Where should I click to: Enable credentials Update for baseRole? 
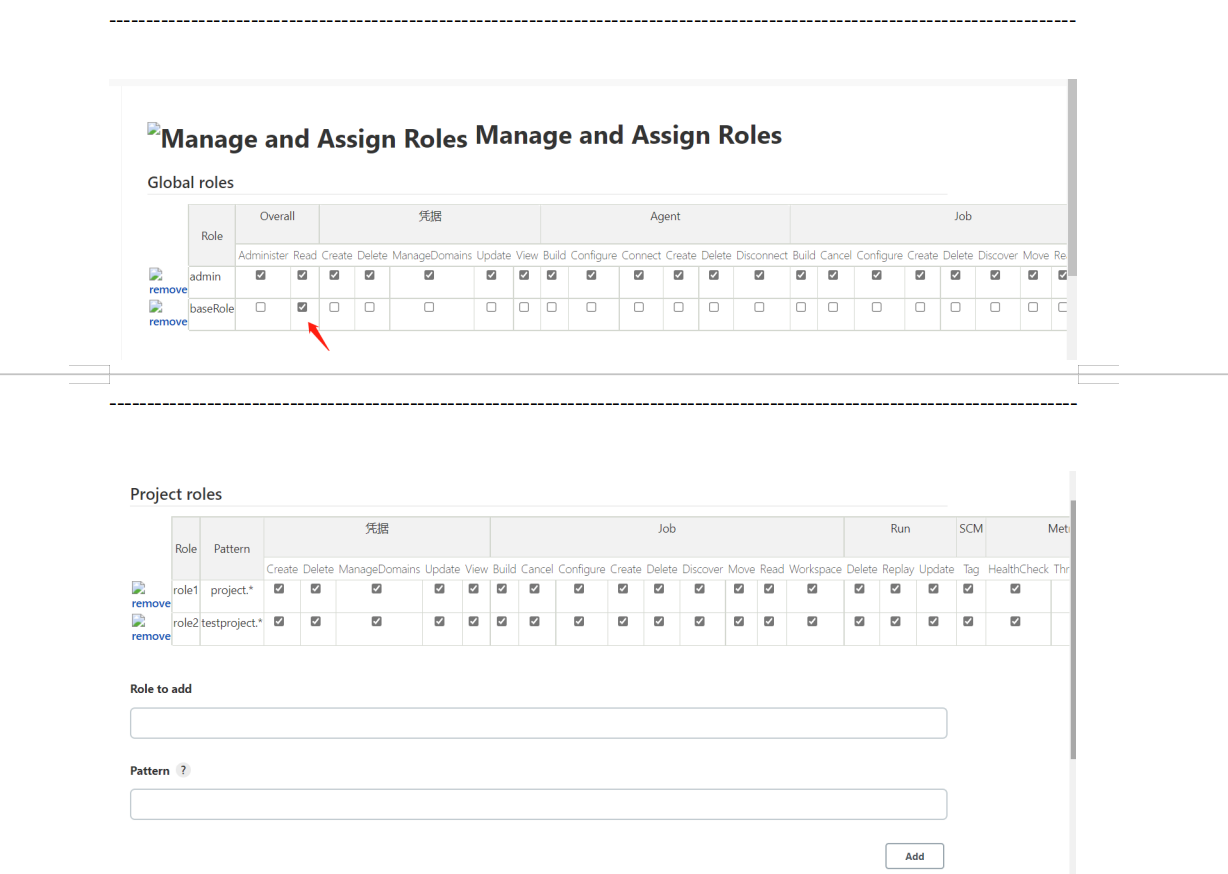tap(491, 307)
